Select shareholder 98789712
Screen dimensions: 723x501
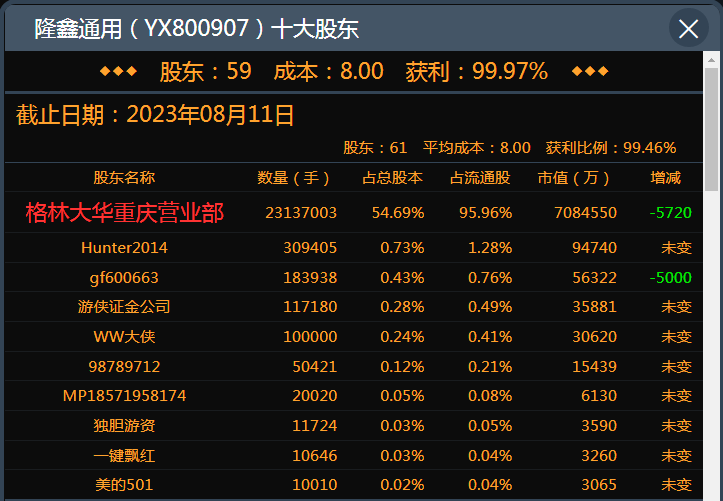tap(124, 367)
